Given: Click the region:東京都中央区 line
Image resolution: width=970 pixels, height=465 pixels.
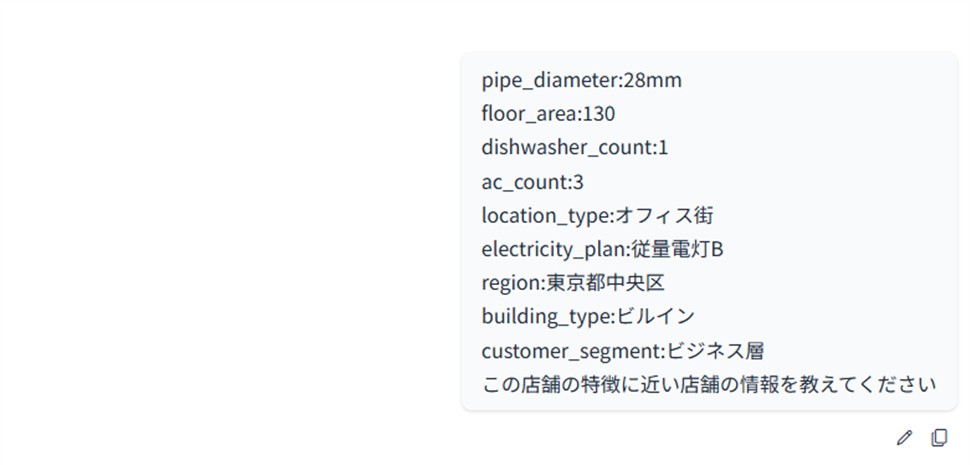Looking at the screenshot, I should pos(573,283).
